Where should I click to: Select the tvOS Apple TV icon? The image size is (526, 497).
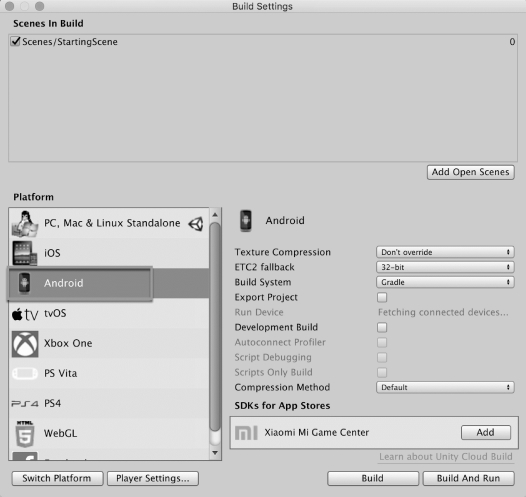(x=25, y=314)
